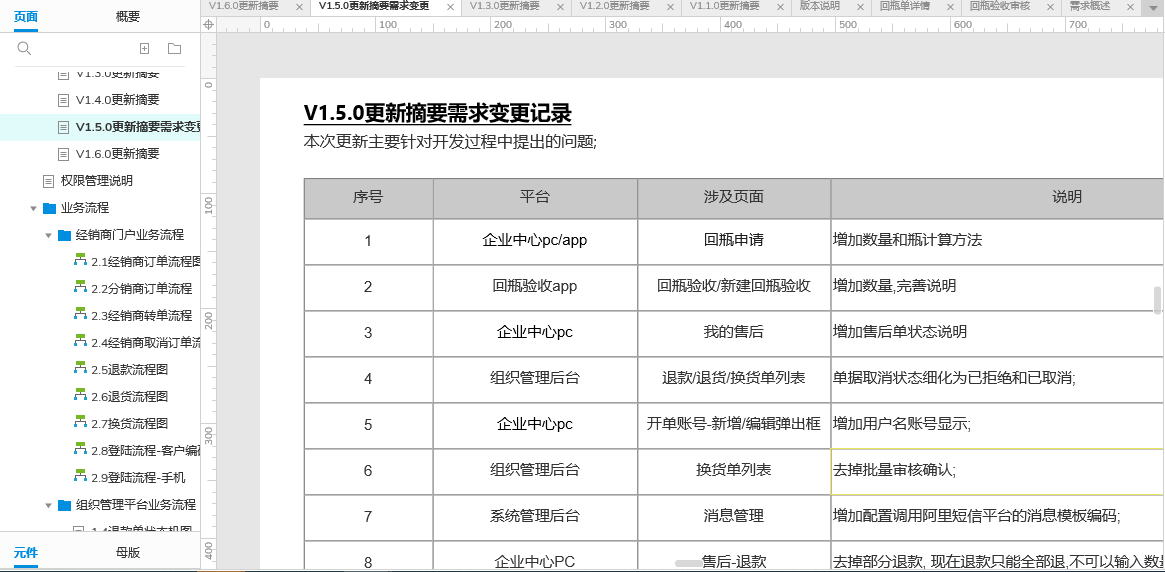
Task: Click the flowchart icon beside 2.1经销商订单流程图
Action: (80, 261)
